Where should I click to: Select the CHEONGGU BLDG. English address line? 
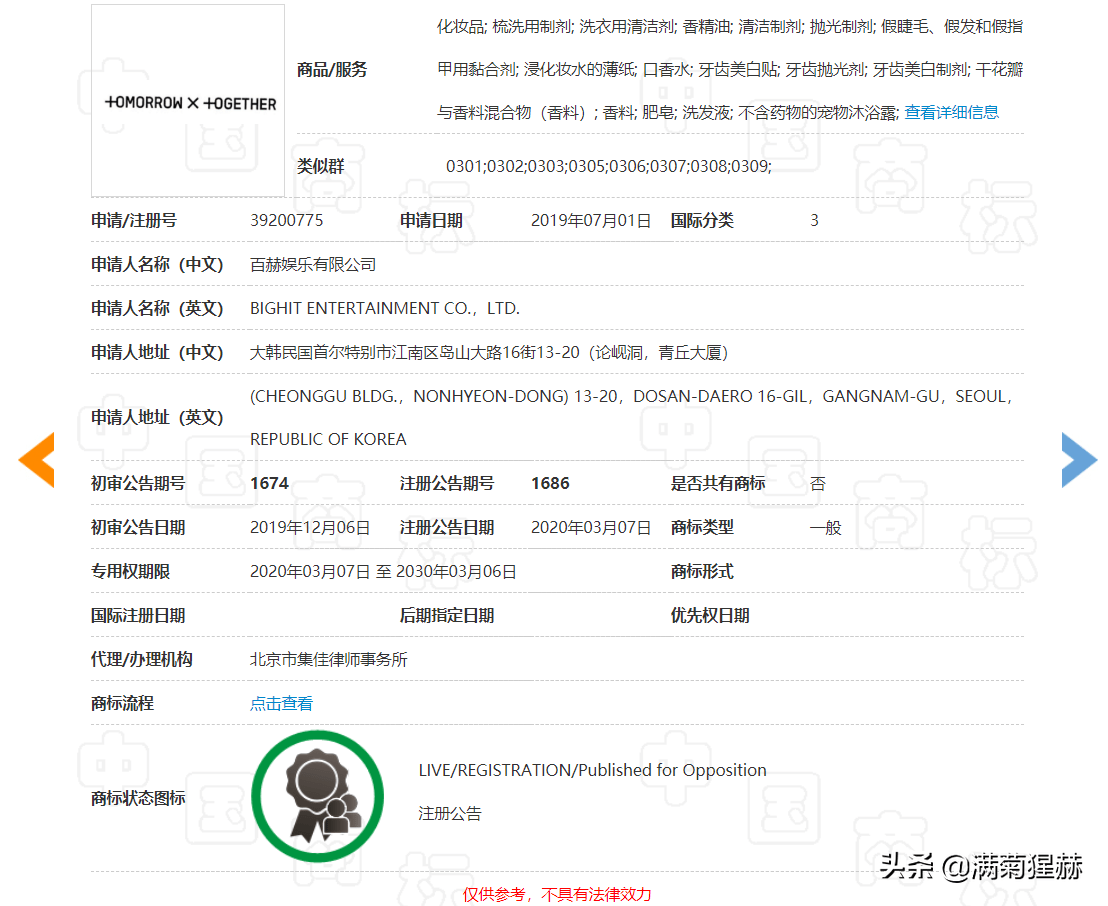pos(631,396)
